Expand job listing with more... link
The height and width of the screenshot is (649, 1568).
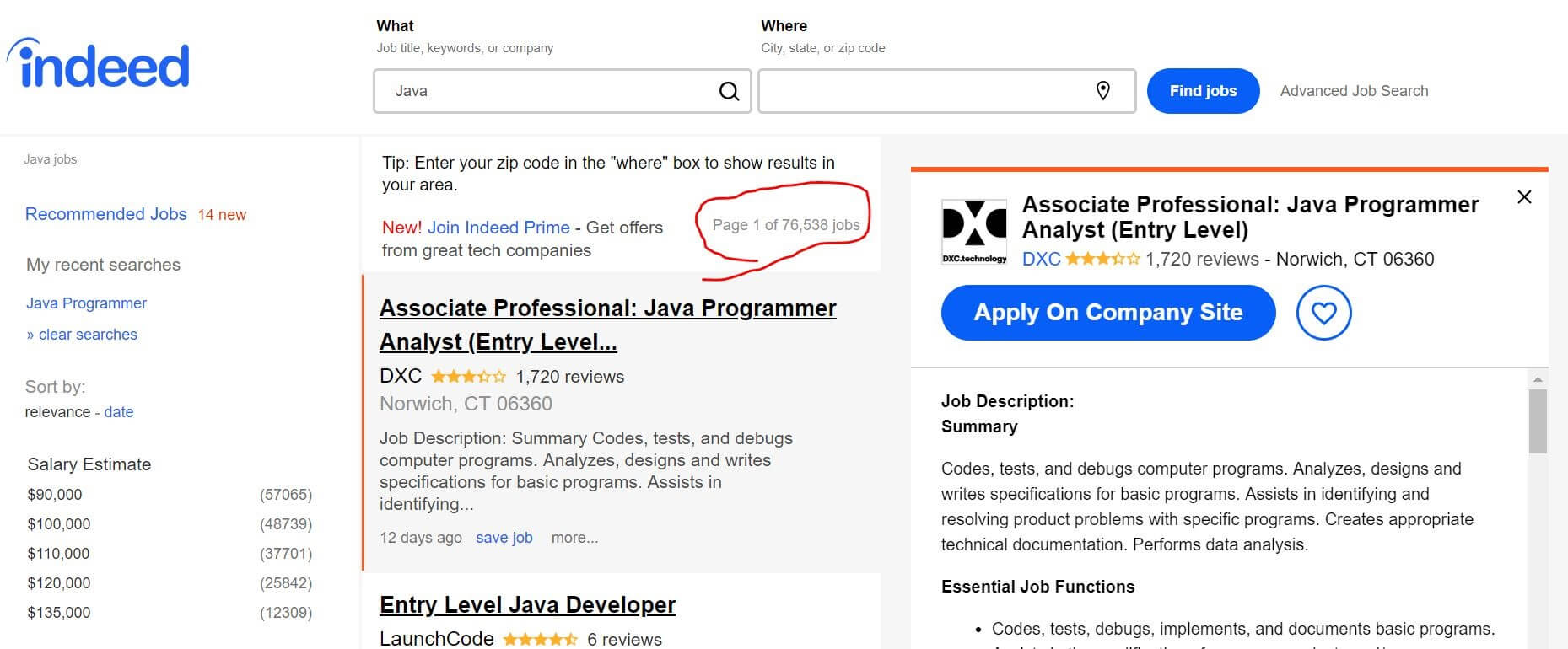tap(574, 538)
